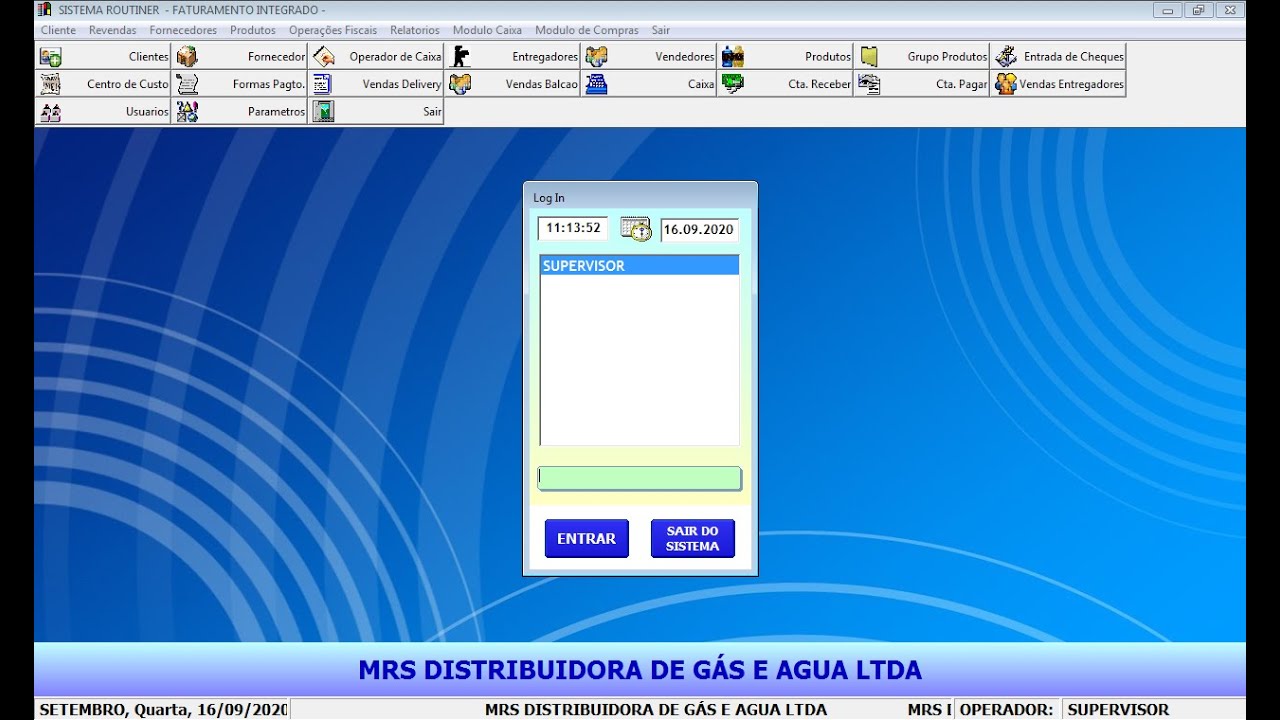Select SUPERVISOR in the user list
Viewport: 1280px width, 720px height.
click(x=639, y=266)
